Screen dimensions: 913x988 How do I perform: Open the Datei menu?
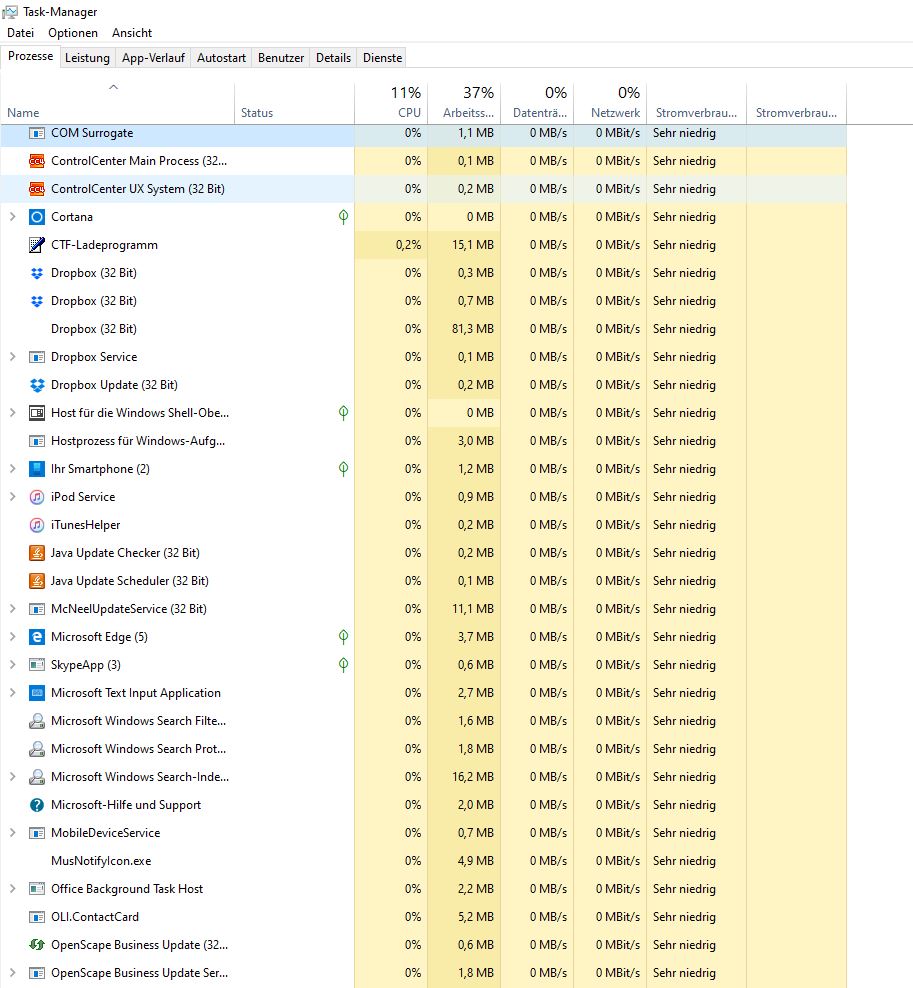tap(20, 33)
